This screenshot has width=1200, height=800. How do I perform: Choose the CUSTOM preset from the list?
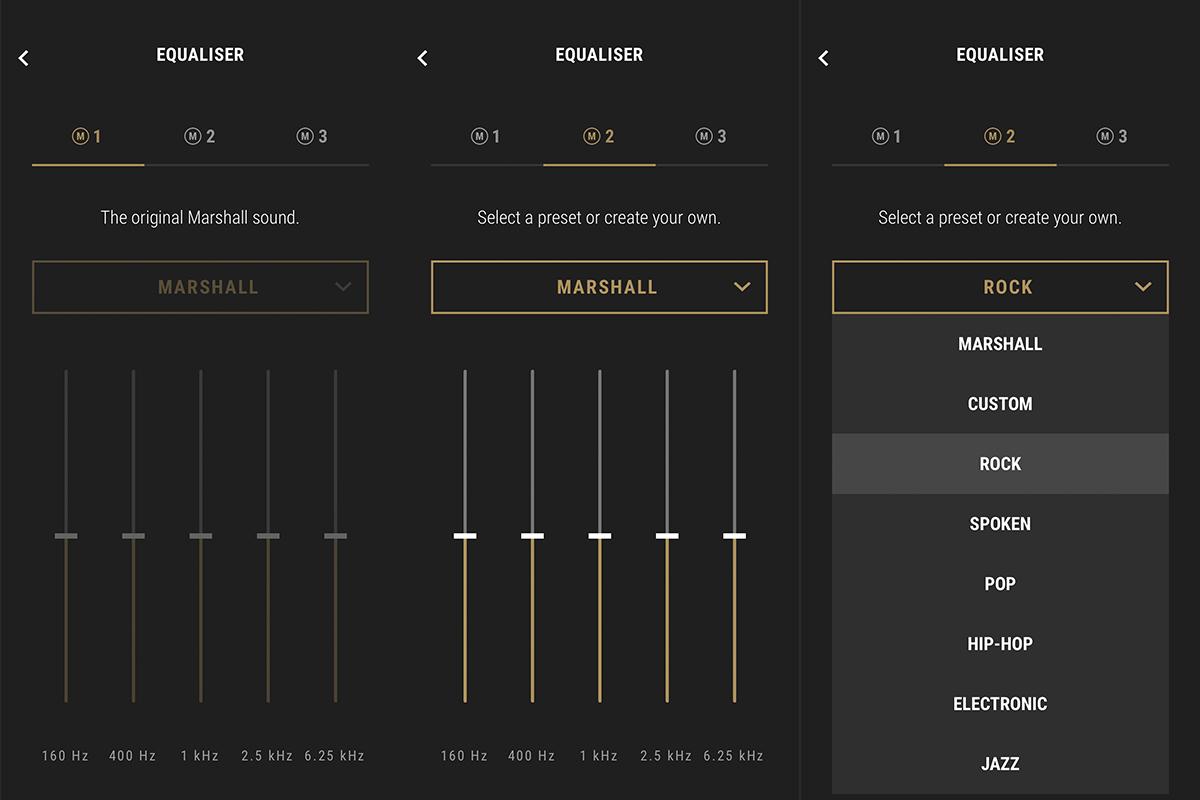click(x=1000, y=404)
